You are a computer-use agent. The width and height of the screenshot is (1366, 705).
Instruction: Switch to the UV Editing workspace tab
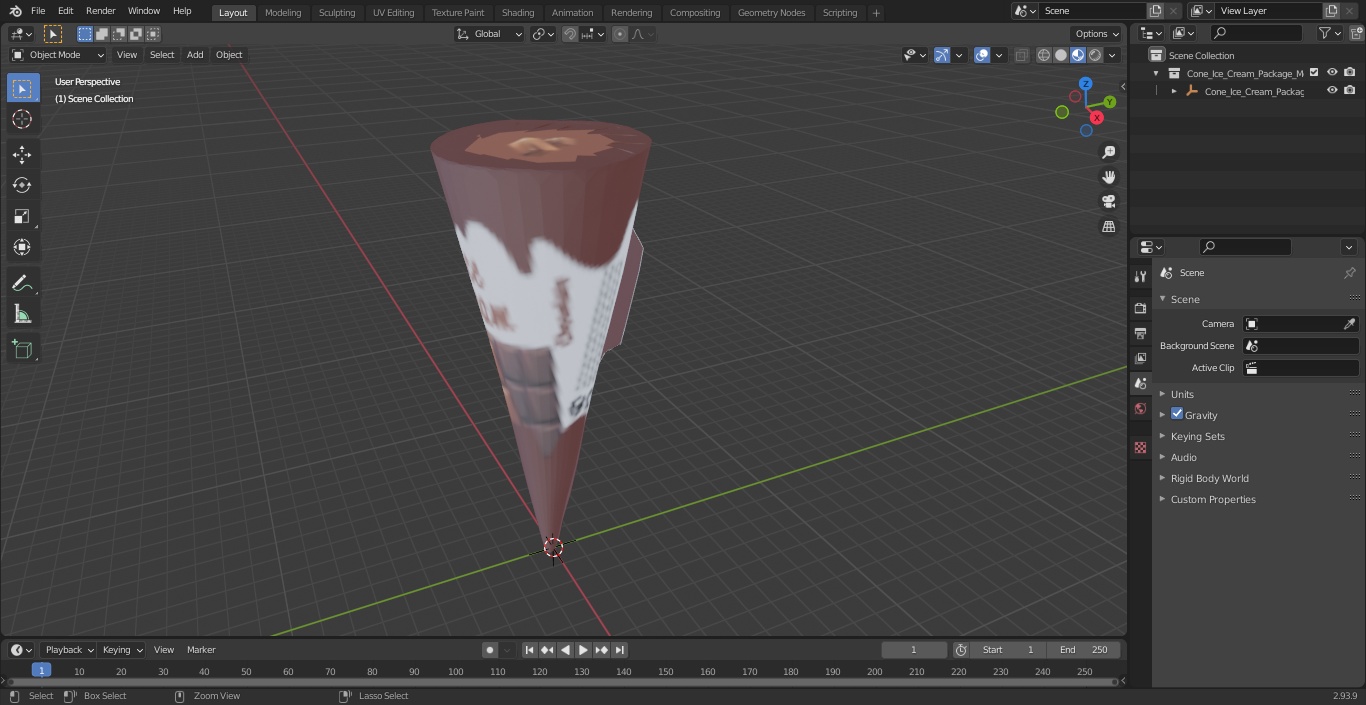393,12
